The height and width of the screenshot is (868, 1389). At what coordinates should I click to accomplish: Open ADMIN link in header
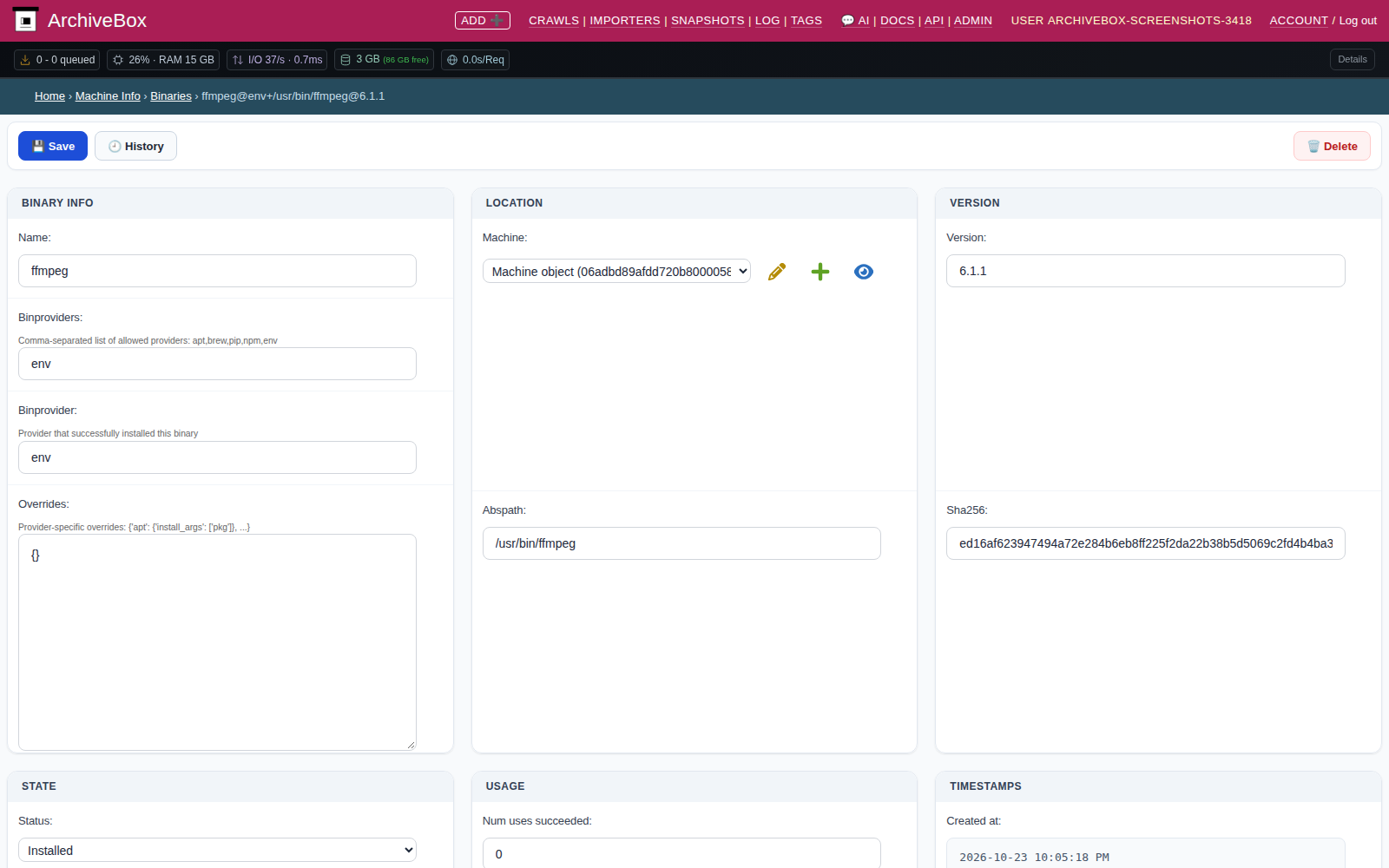973,20
